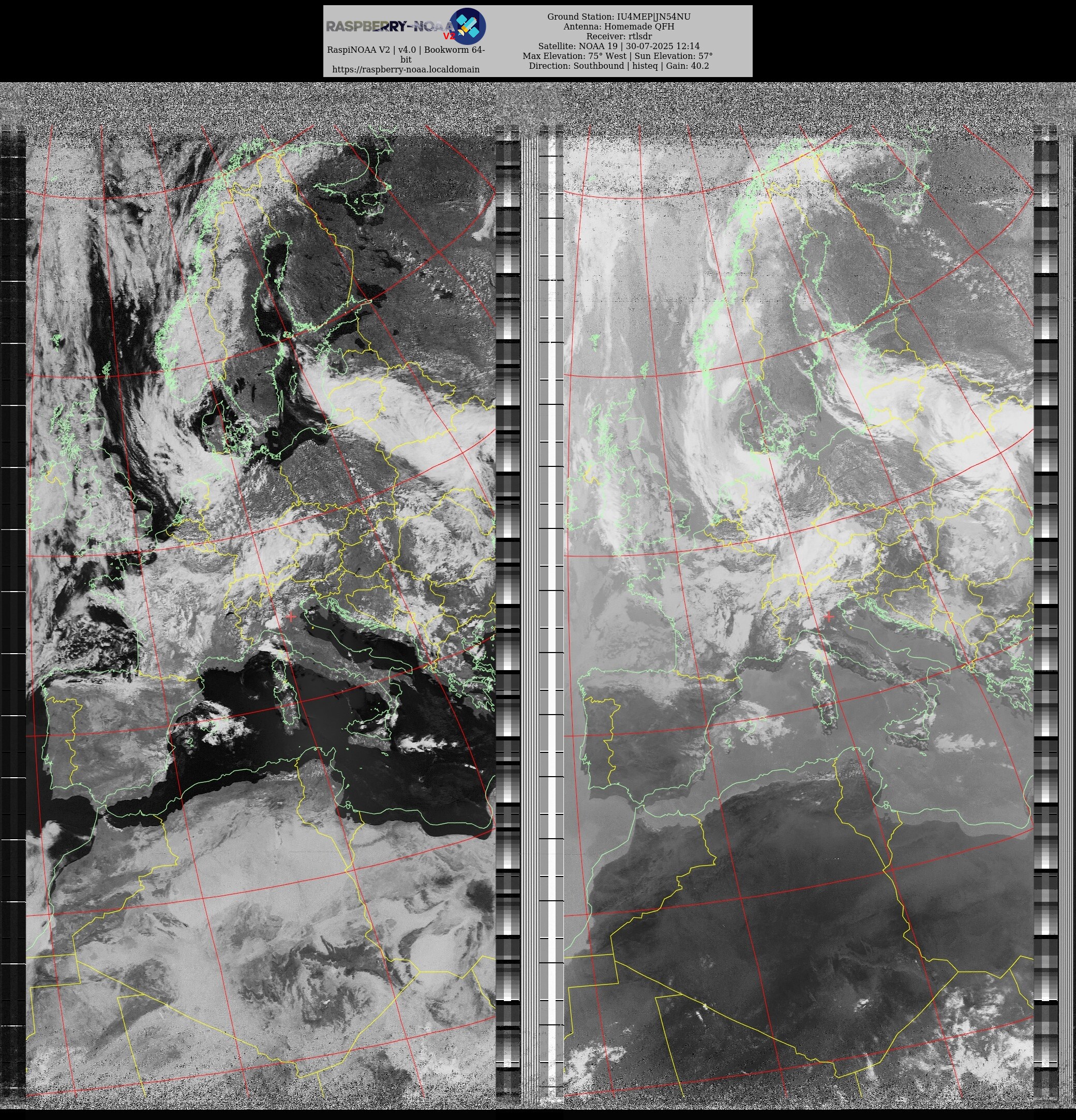Click the 'Direction: Southbound' gain line
1076x1120 pixels.
[x=619, y=66]
